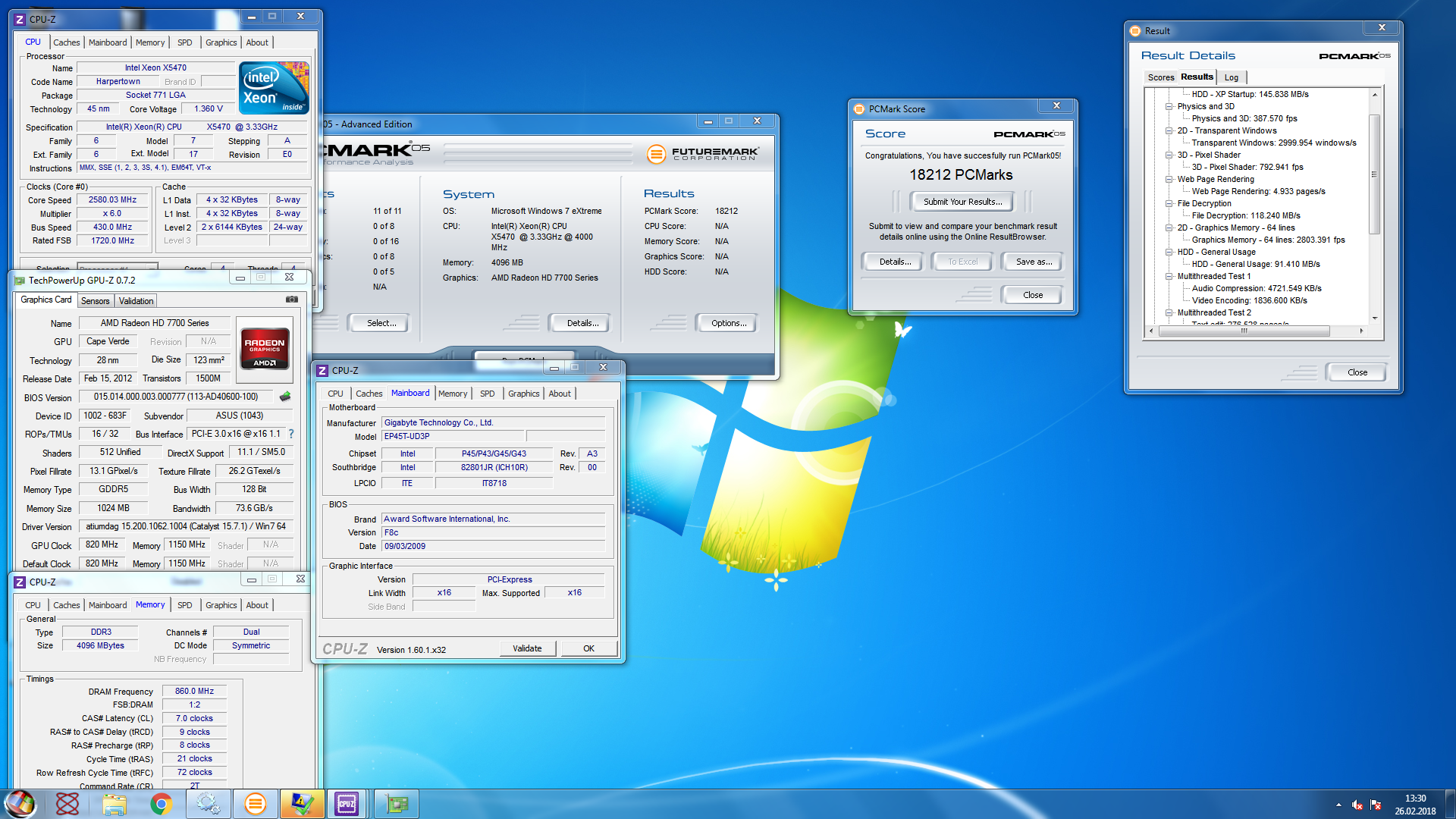Click the PCMark Score title bar icon
1456x819 pixels.
[x=859, y=109]
